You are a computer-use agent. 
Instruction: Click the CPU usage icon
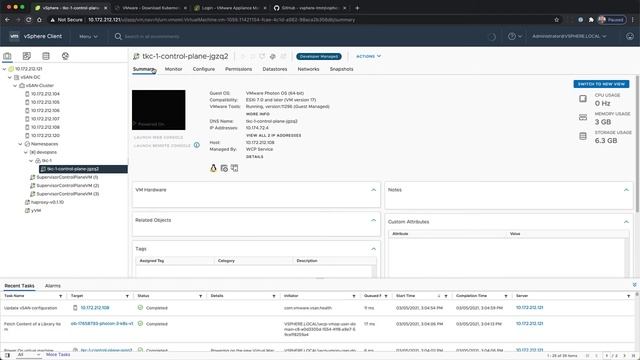pos(583,99)
